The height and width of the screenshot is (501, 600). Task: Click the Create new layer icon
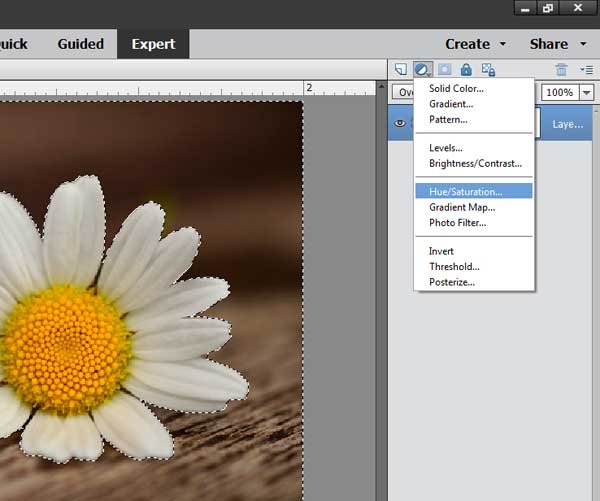click(401, 70)
